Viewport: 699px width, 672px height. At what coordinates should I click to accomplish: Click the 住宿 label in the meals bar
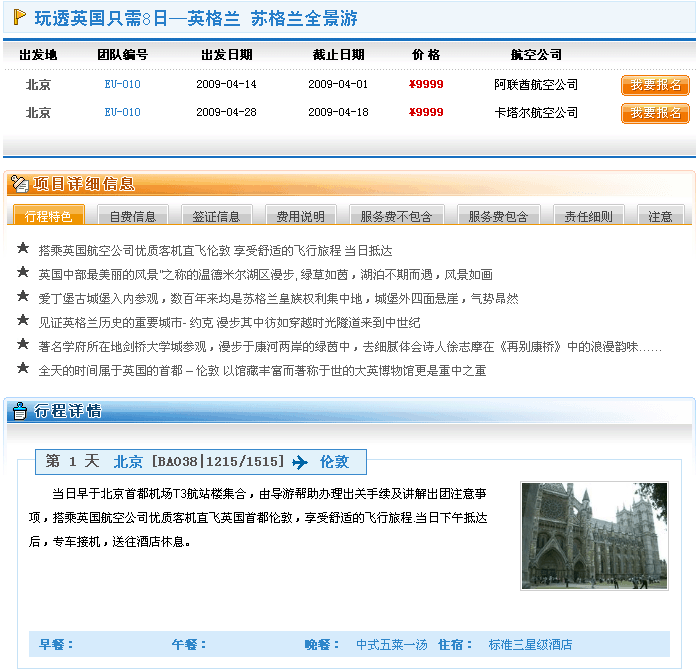coord(455,644)
